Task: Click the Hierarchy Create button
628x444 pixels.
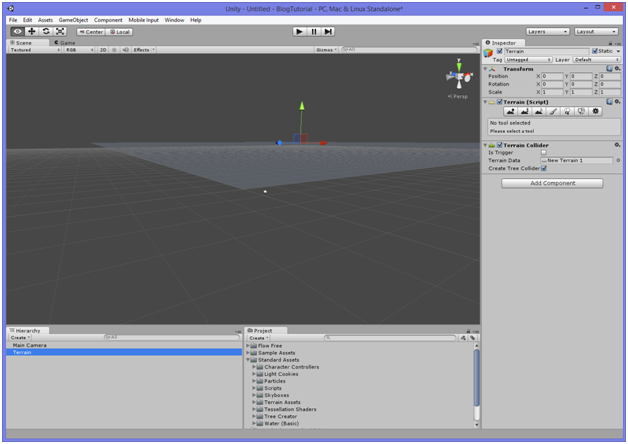Action: 20,338
